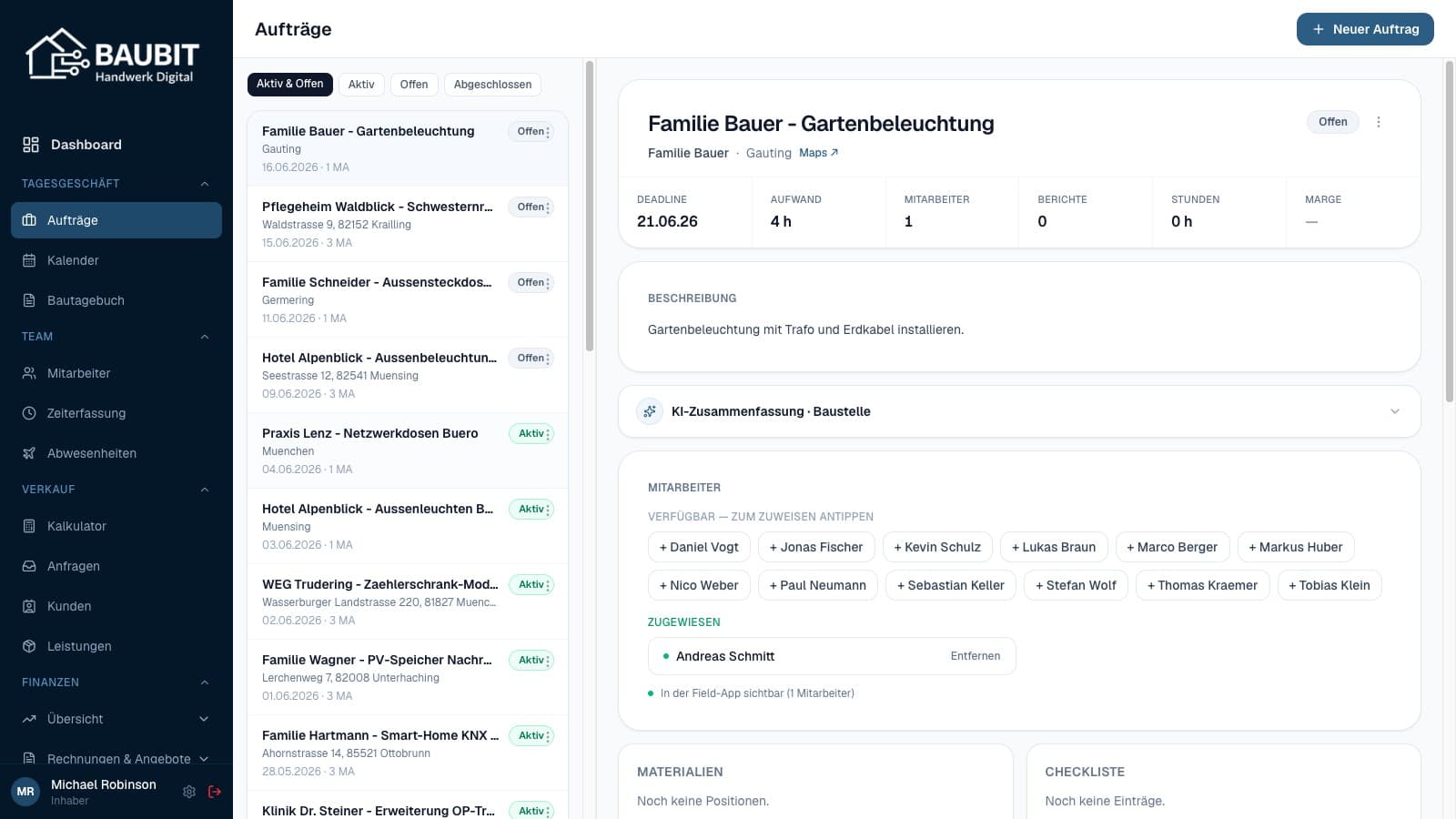Select the Zeiterfassung clock icon

(29, 413)
